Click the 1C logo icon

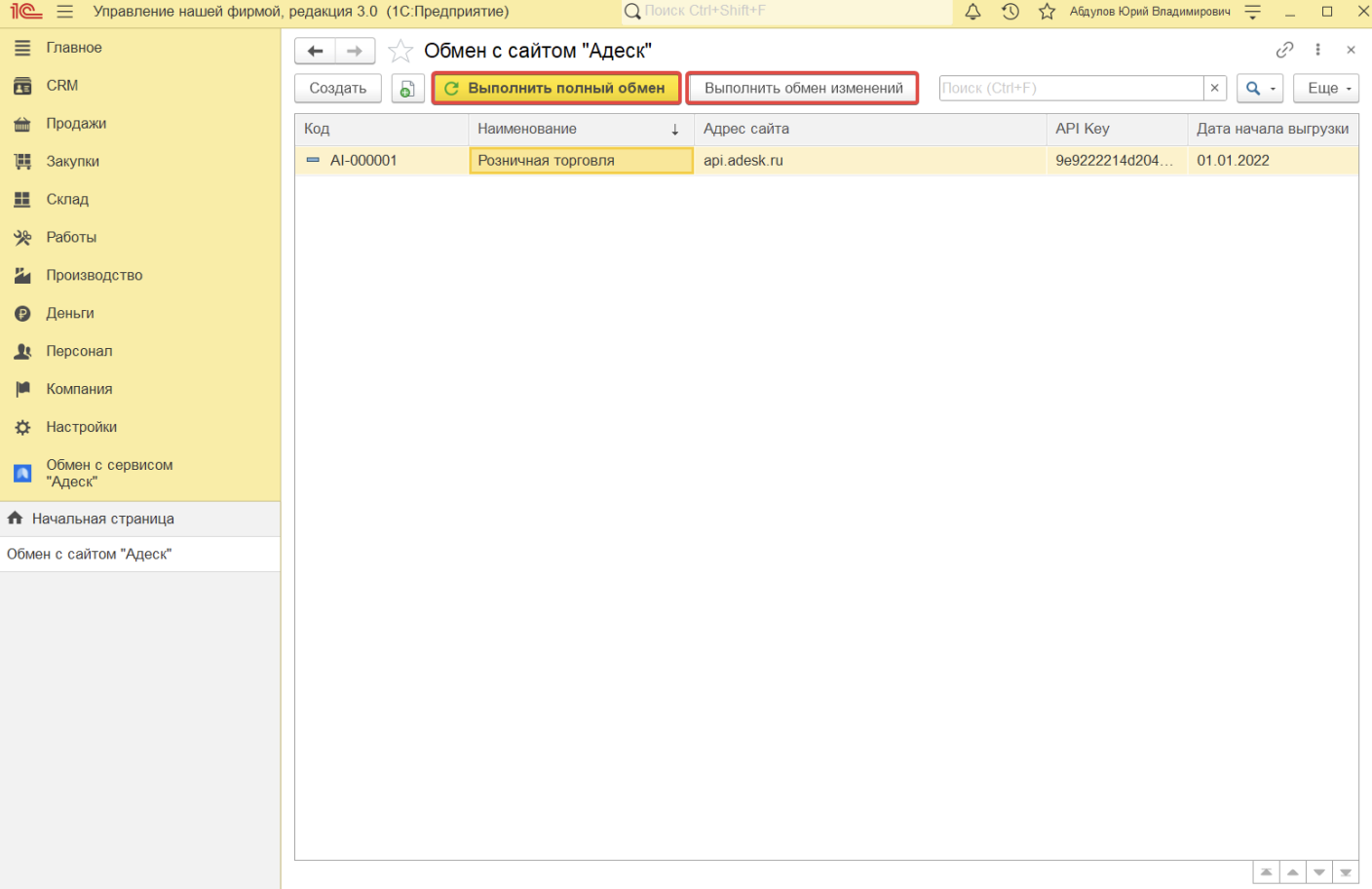[x=26, y=12]
